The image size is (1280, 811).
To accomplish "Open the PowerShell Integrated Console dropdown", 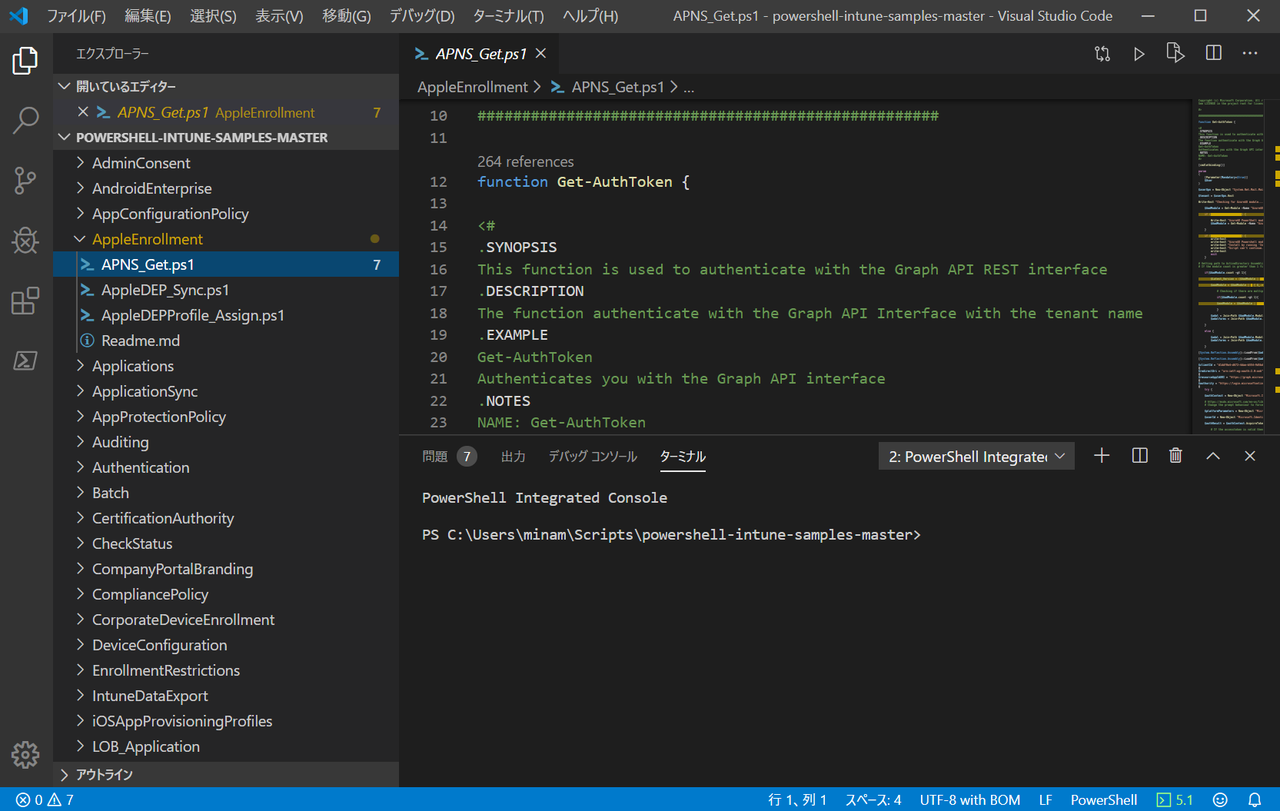I will point(975,455).
